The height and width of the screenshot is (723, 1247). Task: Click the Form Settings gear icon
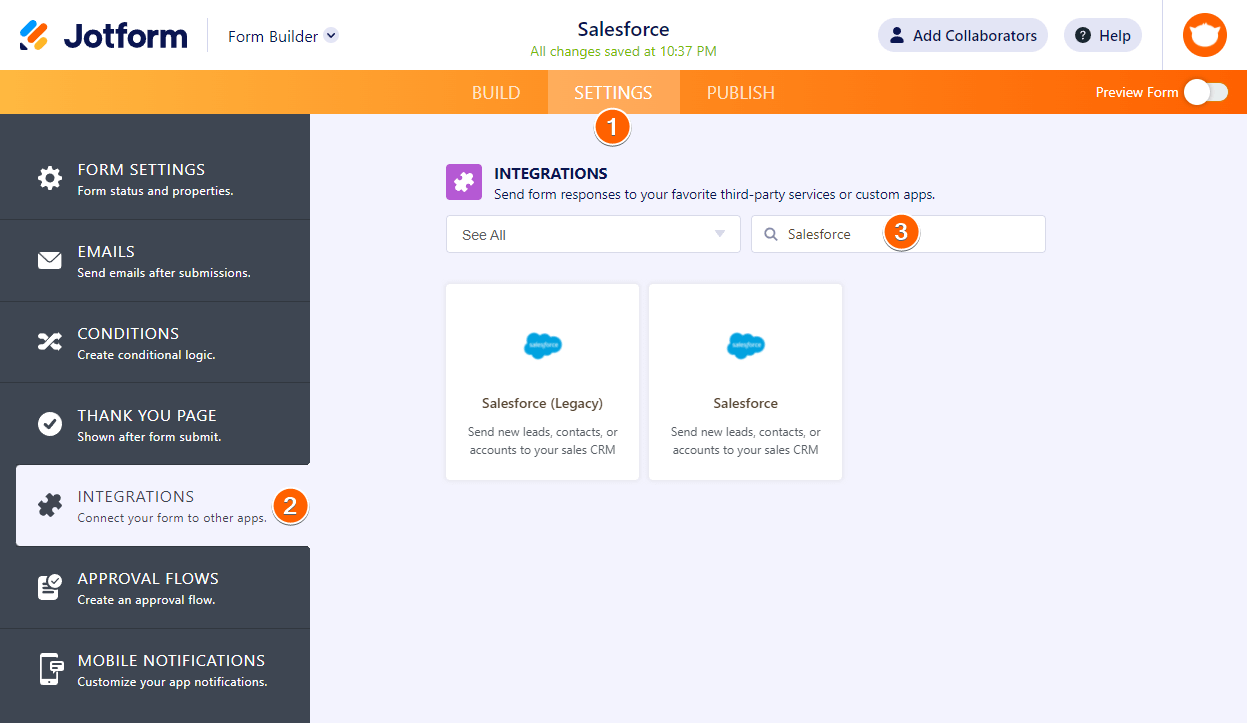click(49, 179)
